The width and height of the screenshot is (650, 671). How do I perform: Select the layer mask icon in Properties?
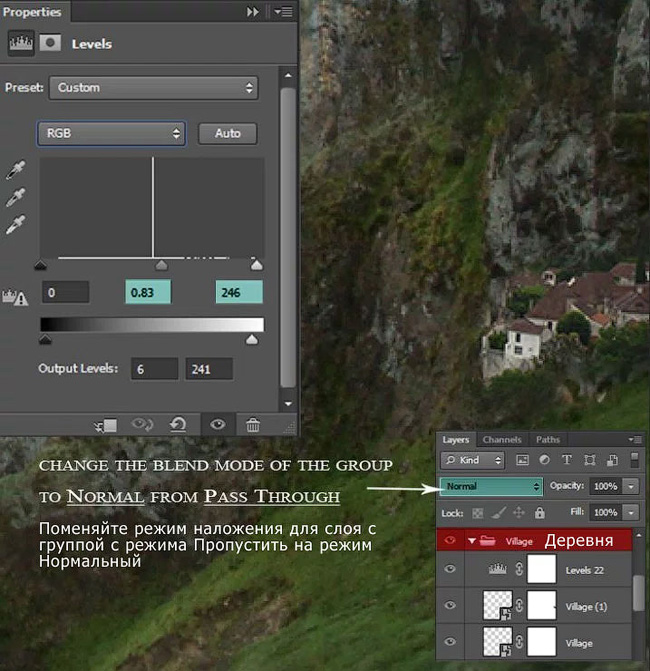(x=50, y=43)
